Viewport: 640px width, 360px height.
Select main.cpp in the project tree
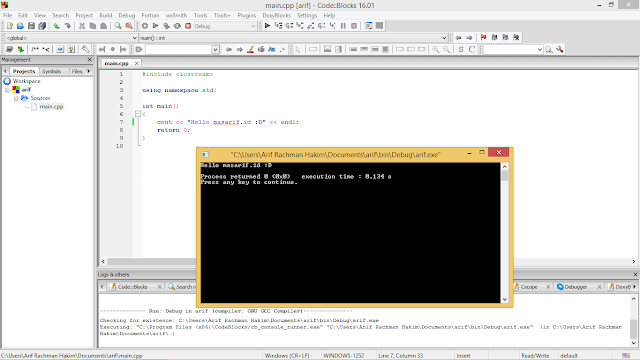51,107
